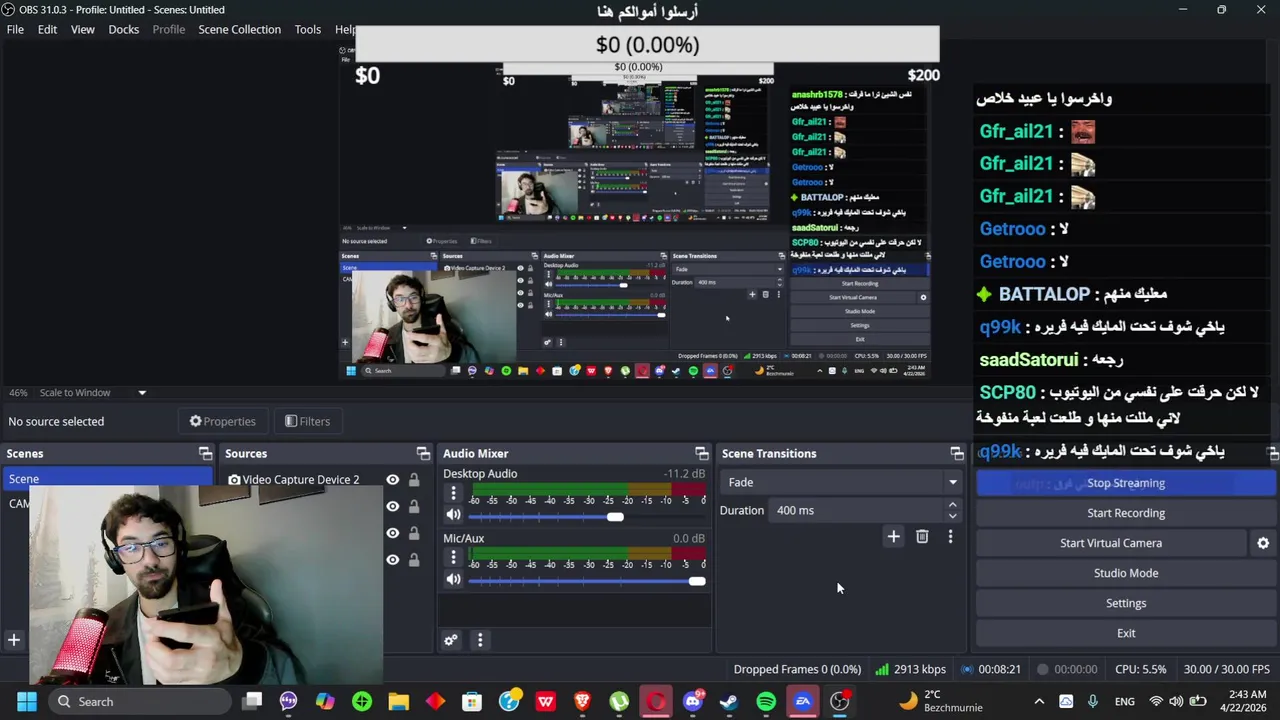Click the Dropped Frames 0 (0.0%) status
The width and height of the screenshot is (1280, 720).
point(797,669)
